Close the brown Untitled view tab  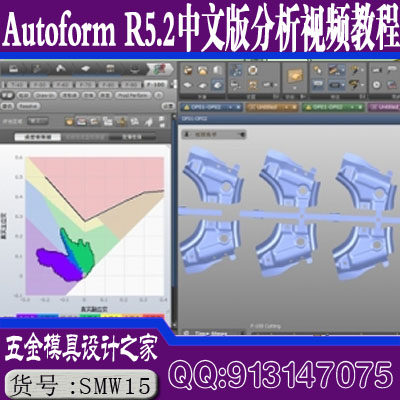point(294,107)
